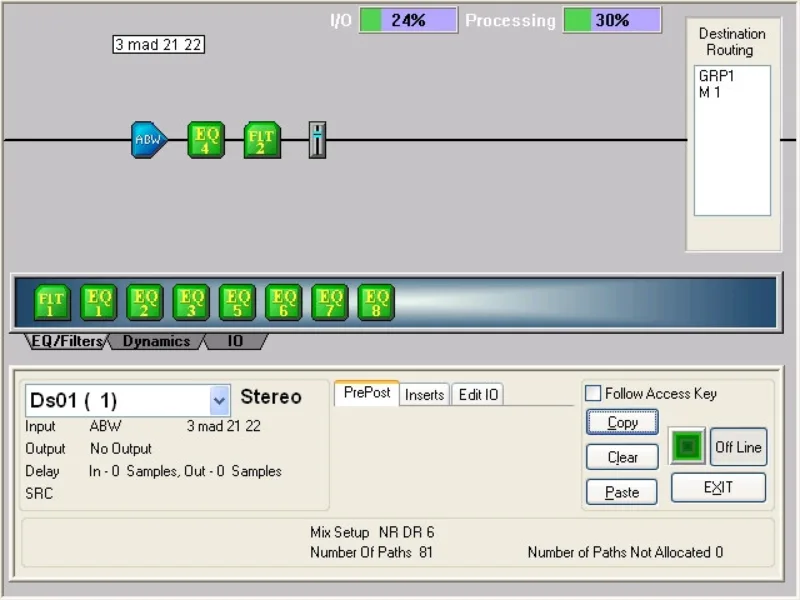Click the Clear button

pyautogui.click(x=622, y=457)
